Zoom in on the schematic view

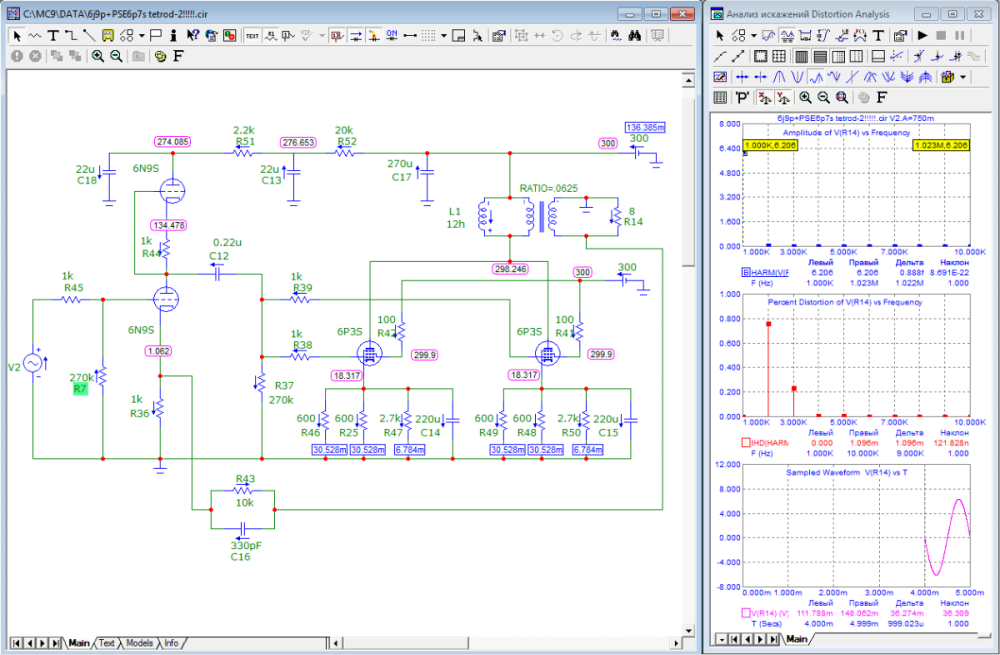98,56
